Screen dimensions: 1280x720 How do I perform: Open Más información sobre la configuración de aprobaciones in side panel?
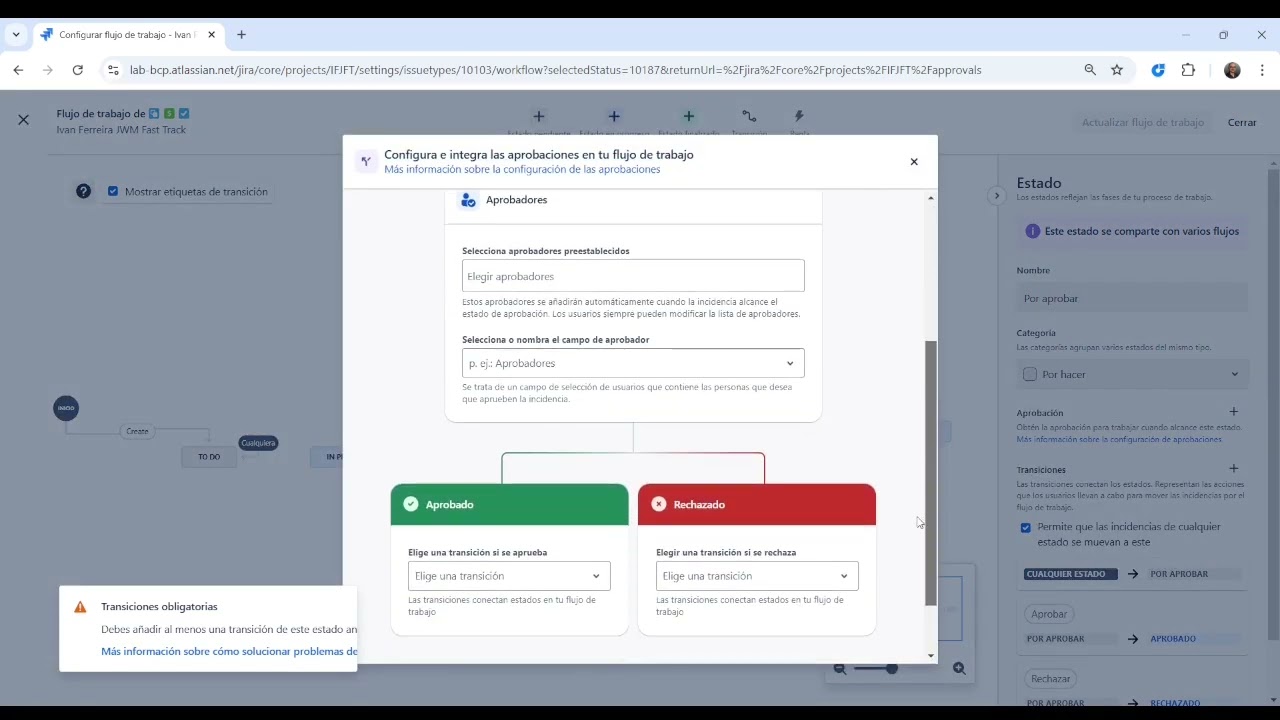1119,439
